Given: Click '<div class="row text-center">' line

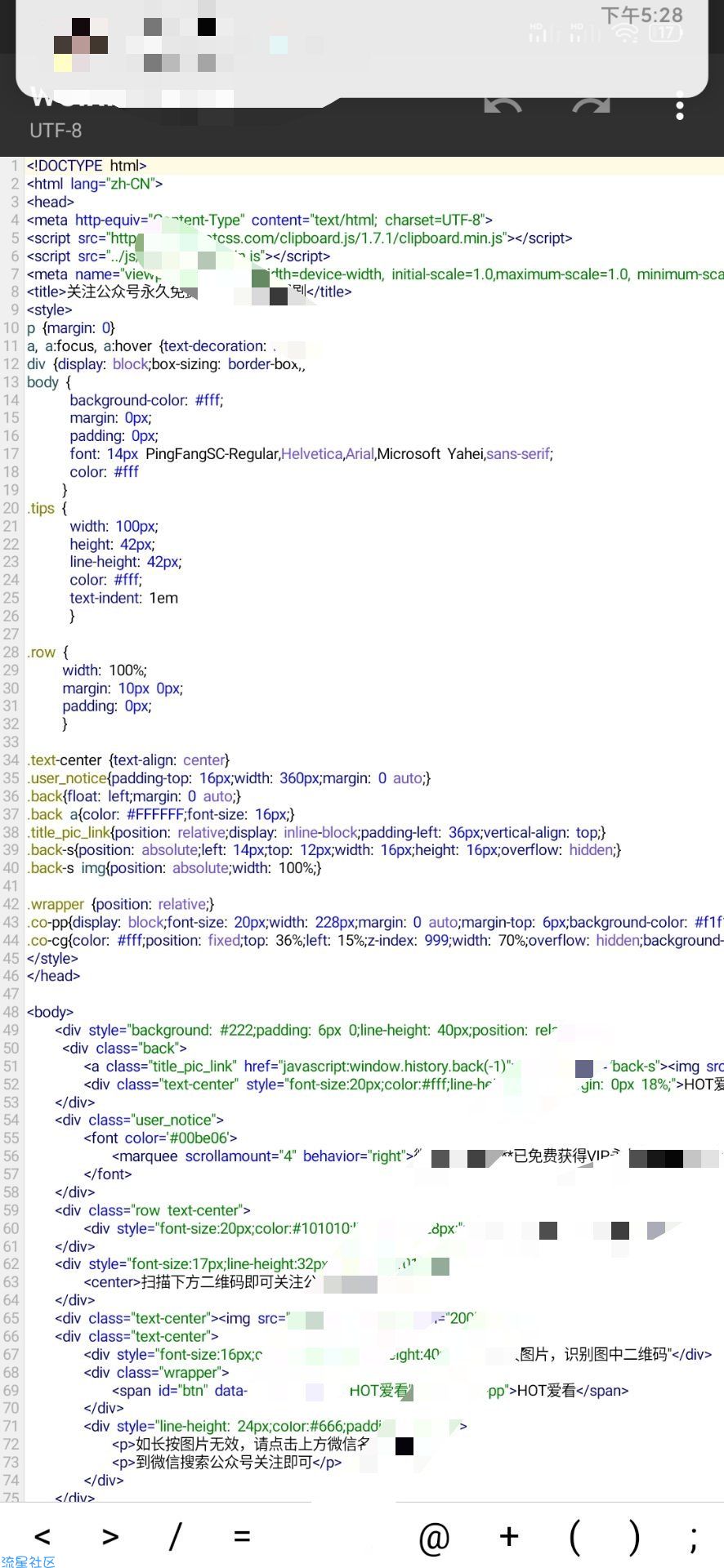Looking at the screenshot, I should point(153,1210).
